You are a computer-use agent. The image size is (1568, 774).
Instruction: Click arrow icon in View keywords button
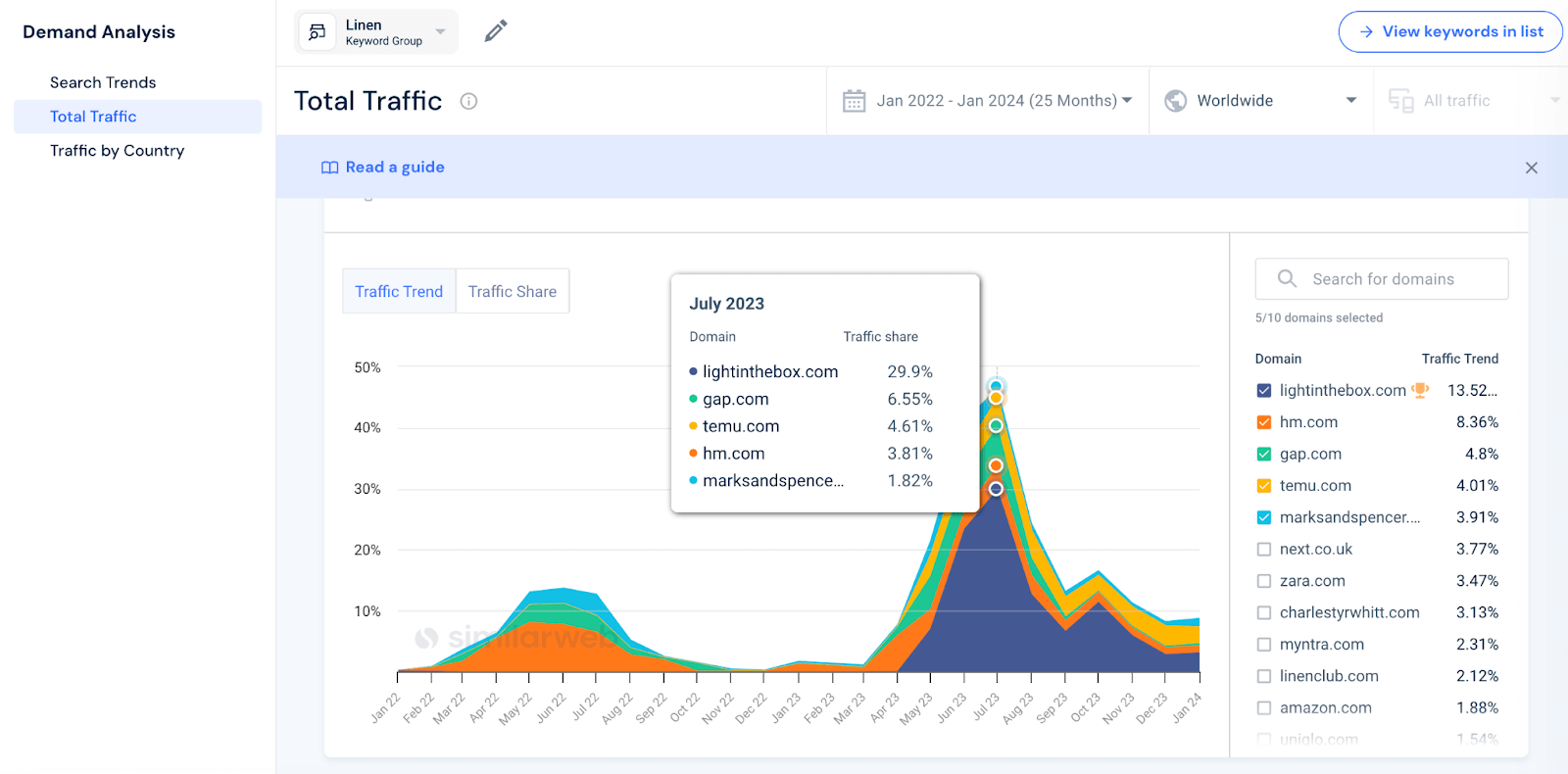tap(1366, 31)
